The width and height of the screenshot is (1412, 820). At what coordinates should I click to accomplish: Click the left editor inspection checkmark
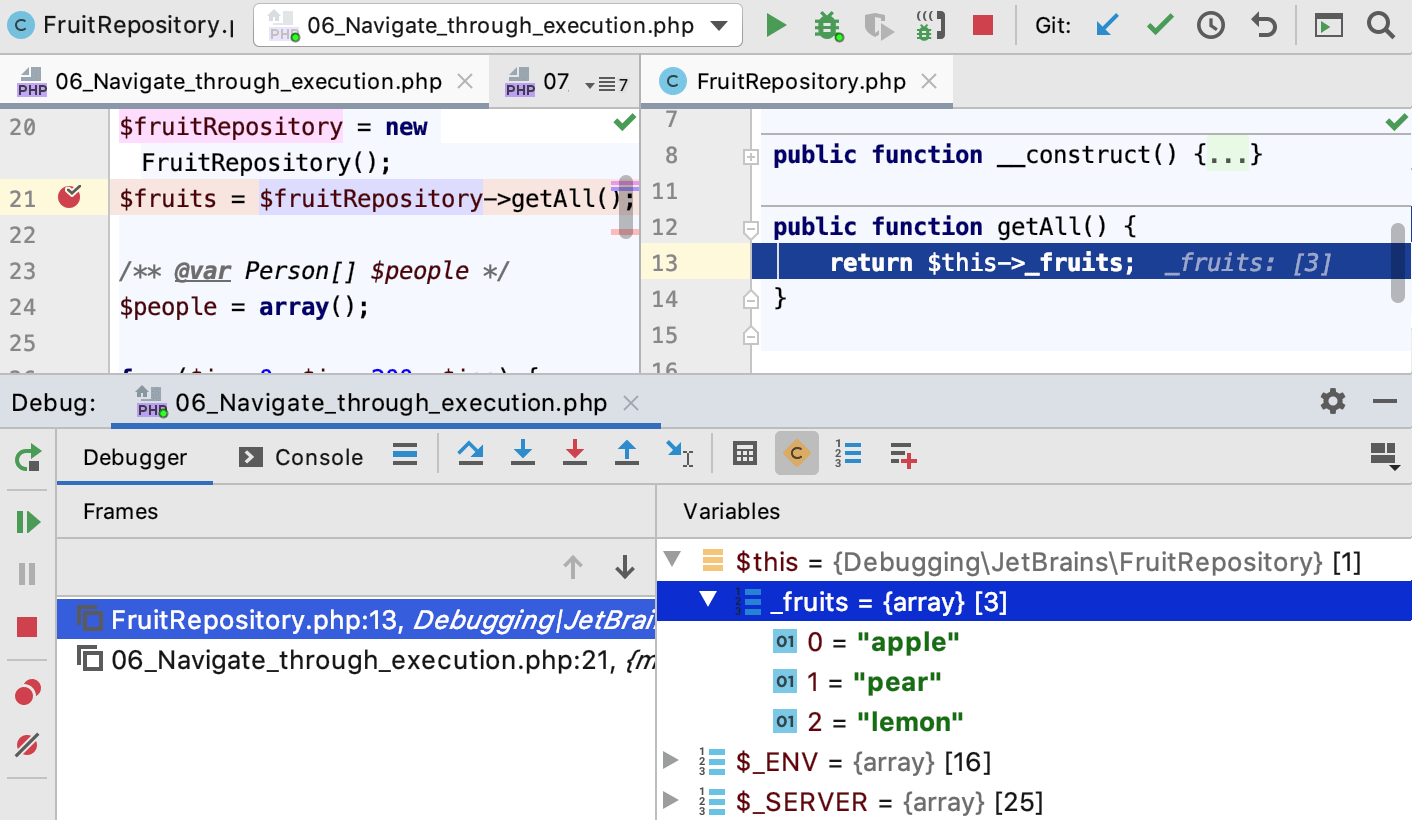(624, 122)
